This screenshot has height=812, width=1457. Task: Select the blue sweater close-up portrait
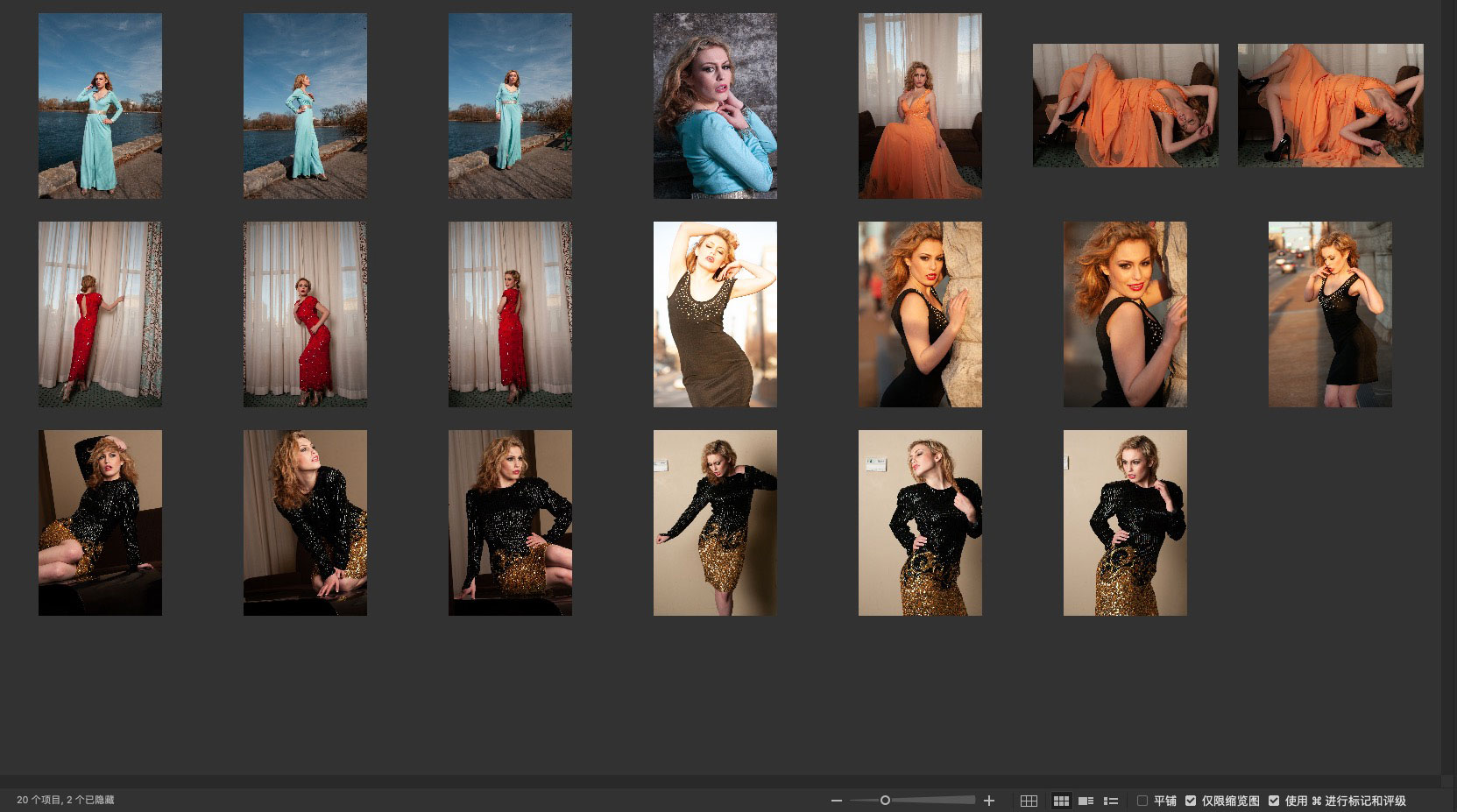point(715,105)
